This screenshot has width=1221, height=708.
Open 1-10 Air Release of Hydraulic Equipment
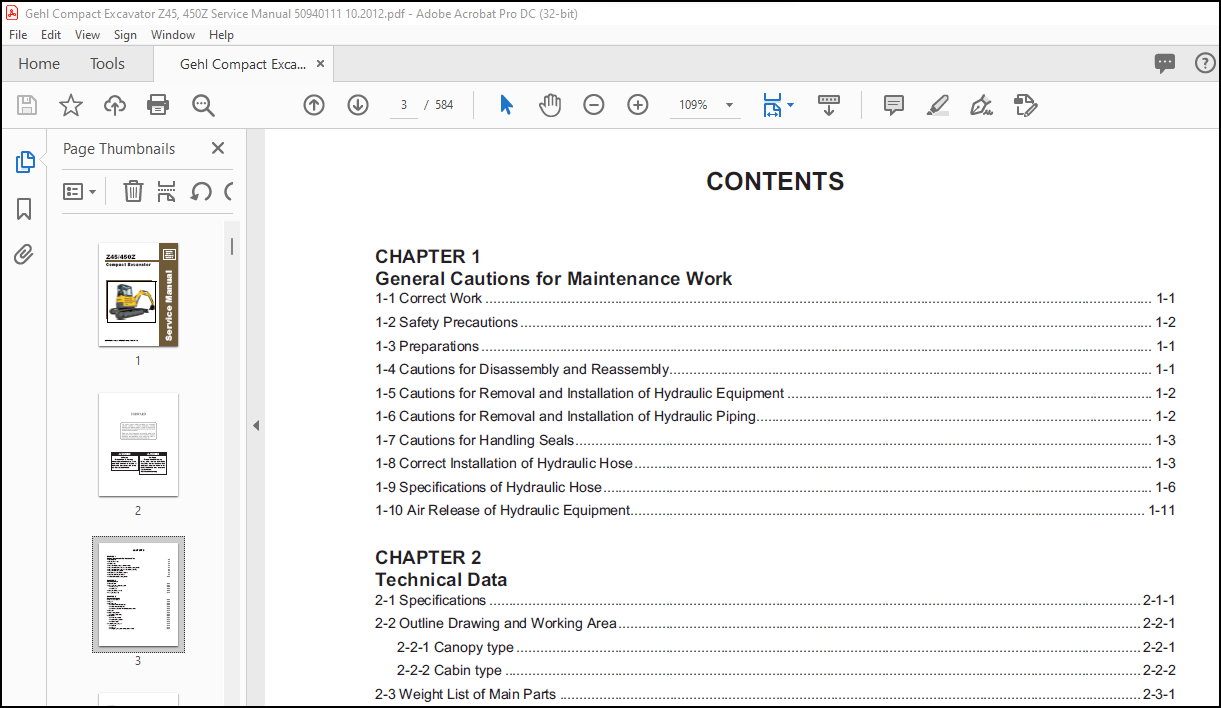(x=775, y=510)
